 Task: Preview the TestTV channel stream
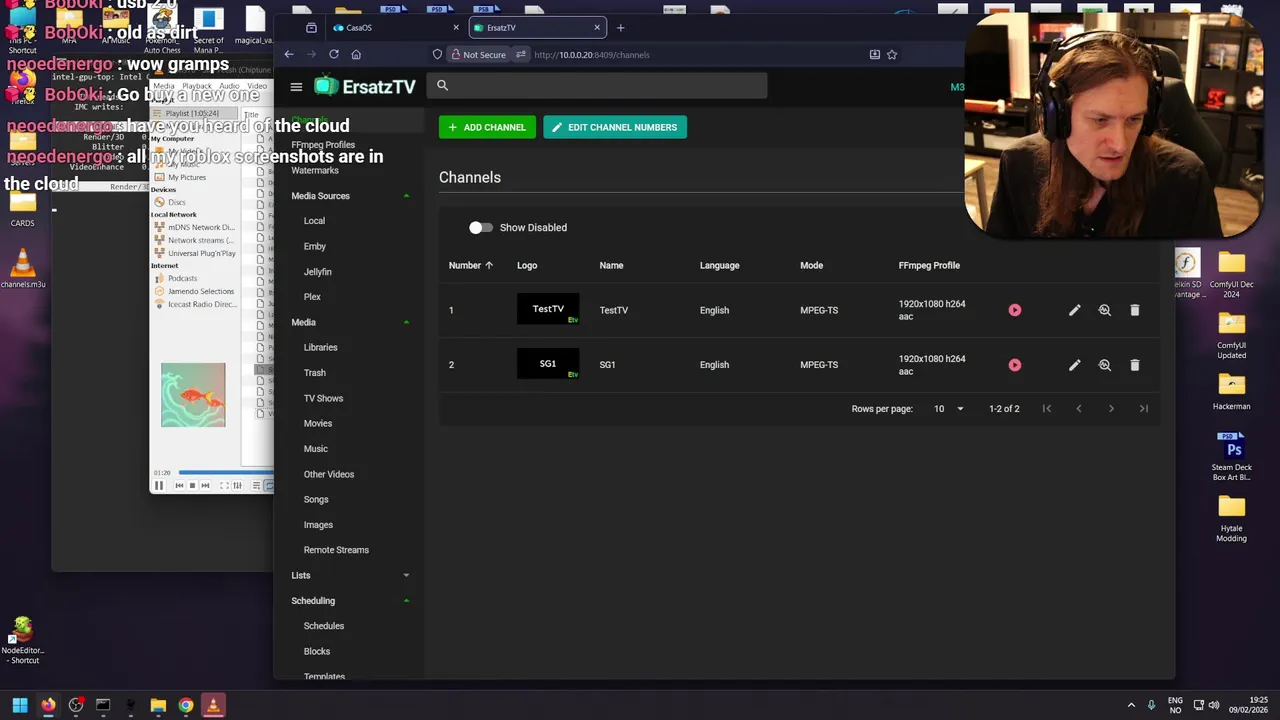[1015, 310]
